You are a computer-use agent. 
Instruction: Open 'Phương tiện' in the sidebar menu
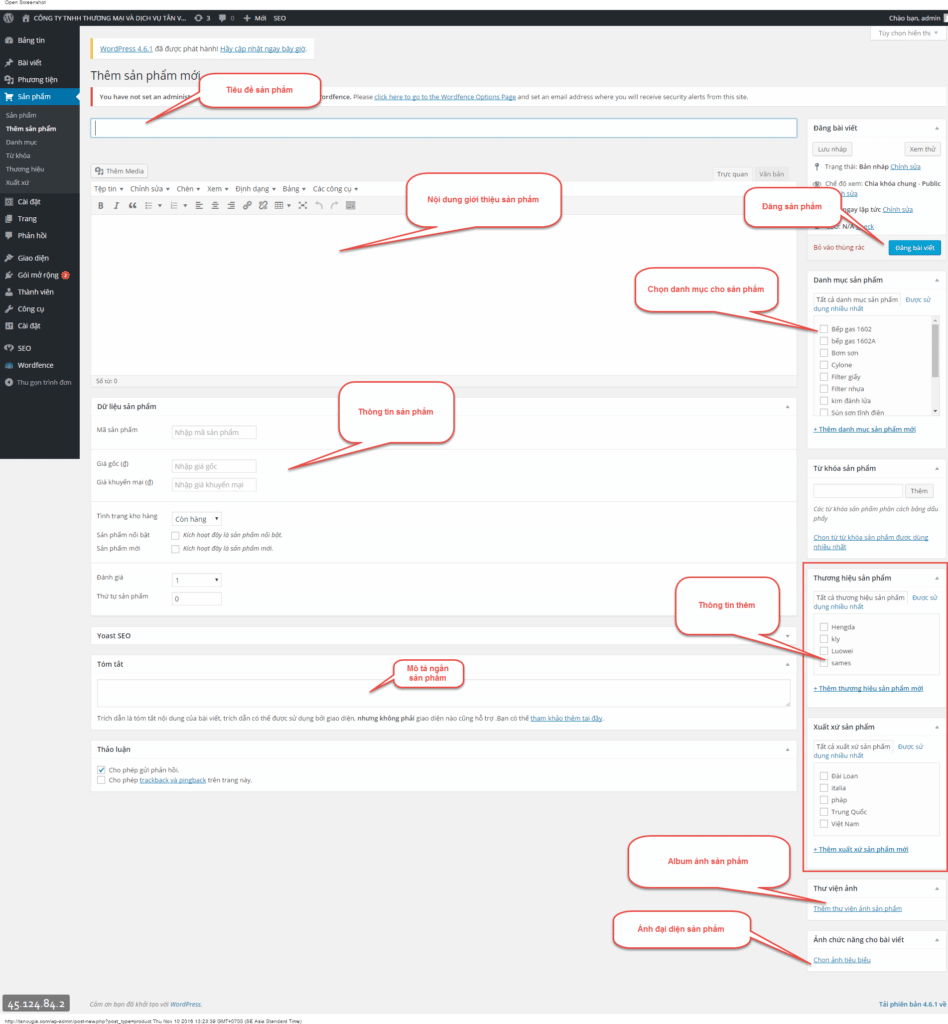pos(37,79)
